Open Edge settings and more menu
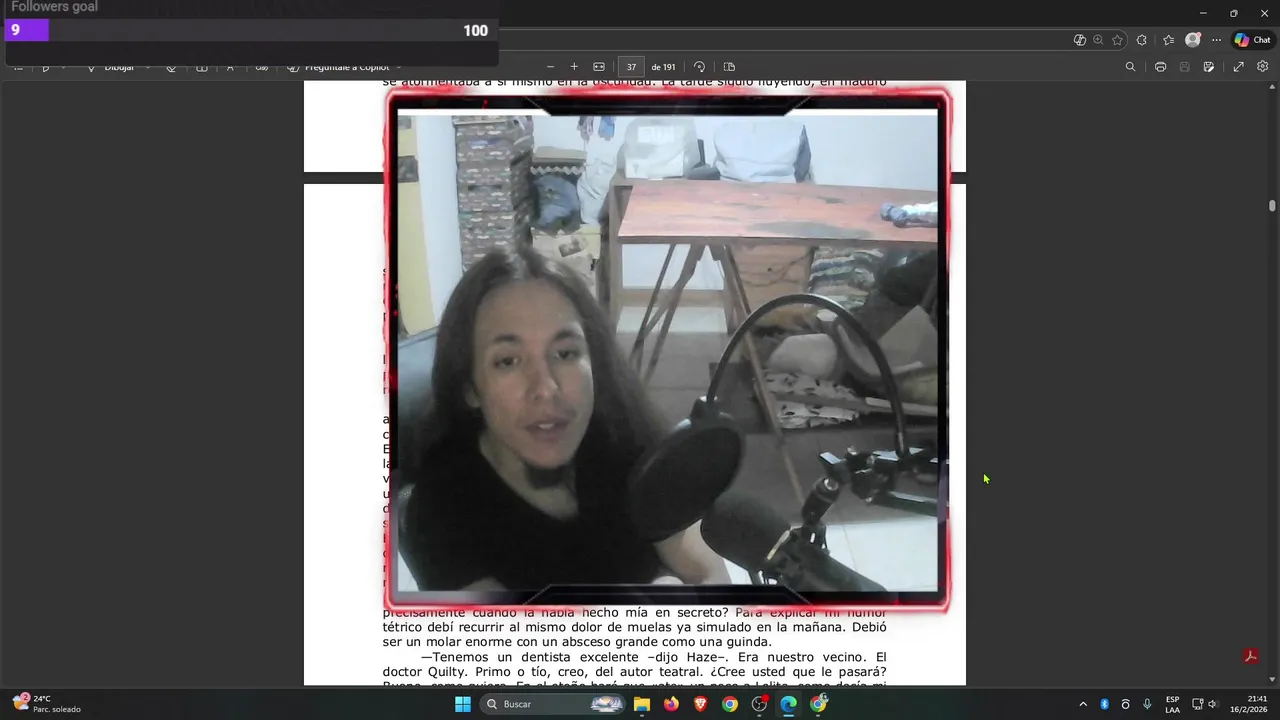The height and width of the screenshot is (720, 1280). [x=1216, y=40]
